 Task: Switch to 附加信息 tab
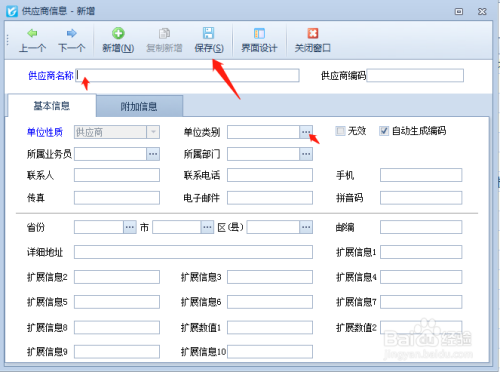pyautogui.click(x=139, y=106)
